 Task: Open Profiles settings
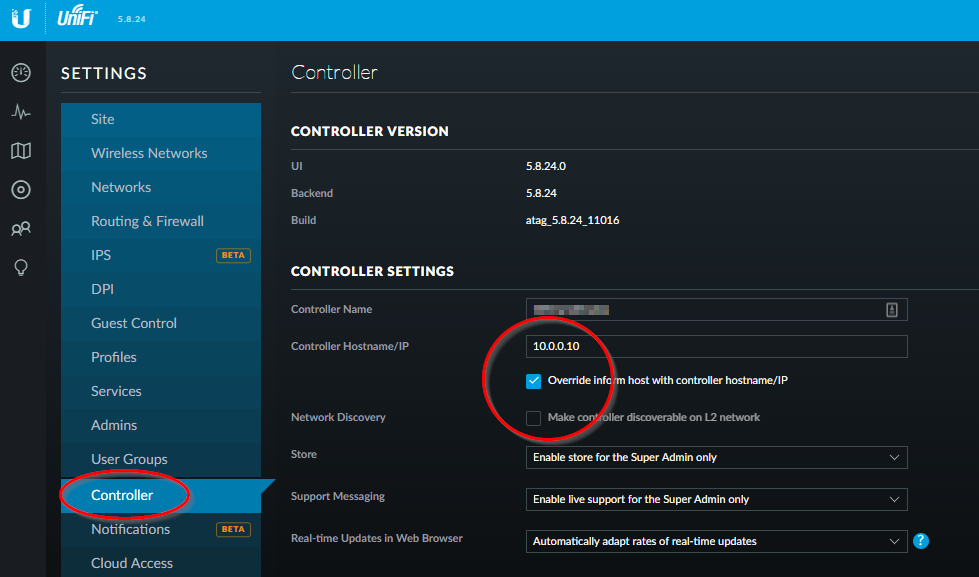(160, 357)
